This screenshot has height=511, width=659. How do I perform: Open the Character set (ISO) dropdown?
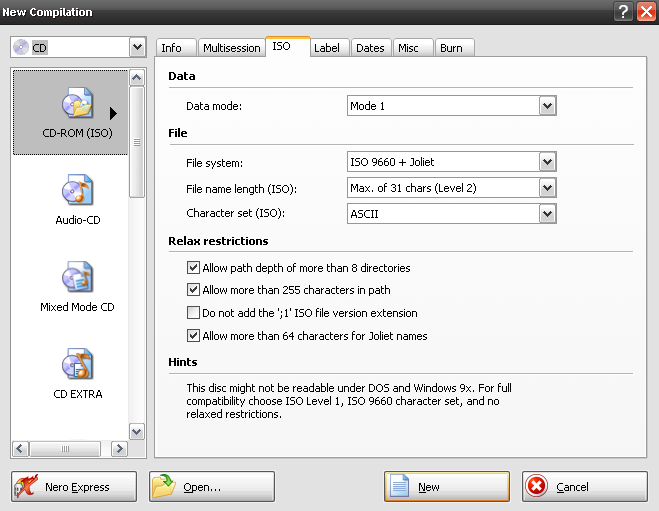click(547, 214)
